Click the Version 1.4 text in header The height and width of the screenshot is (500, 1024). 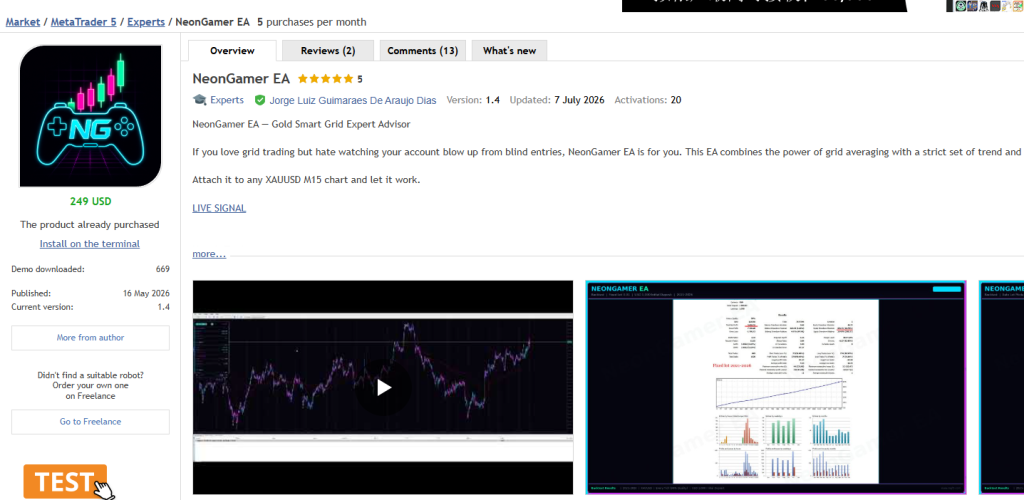click(x=473, y=101)
